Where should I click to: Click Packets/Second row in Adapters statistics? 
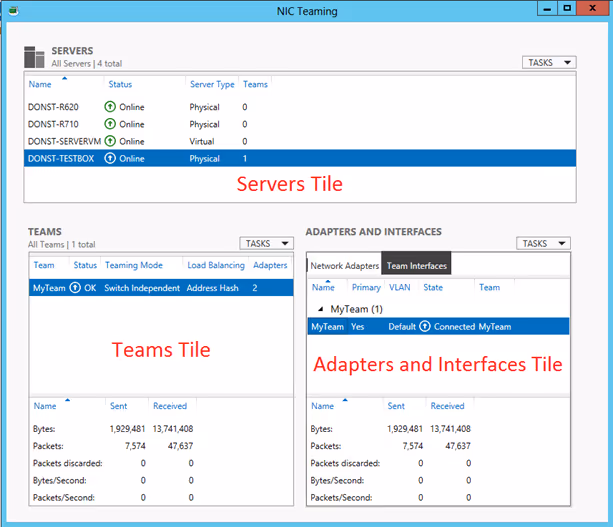[438, 497]
